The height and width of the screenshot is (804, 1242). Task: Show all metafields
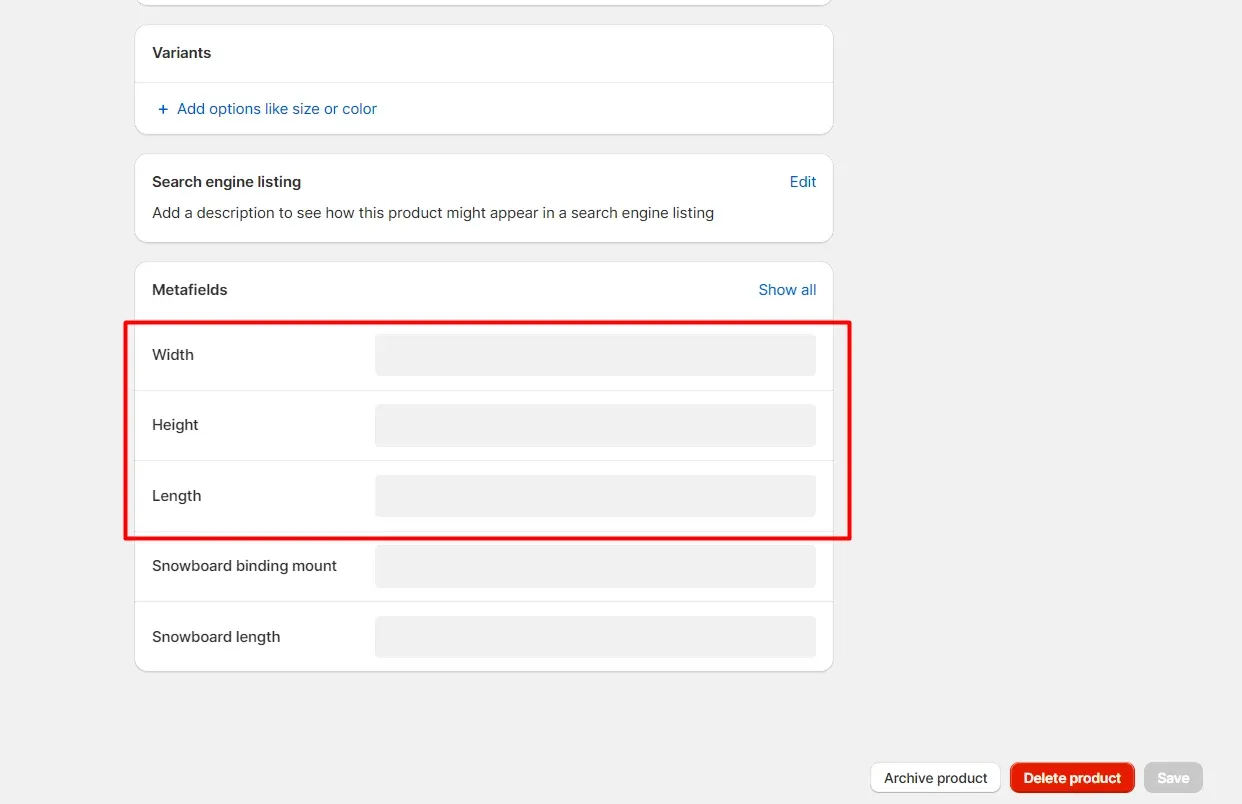[786, 290]
